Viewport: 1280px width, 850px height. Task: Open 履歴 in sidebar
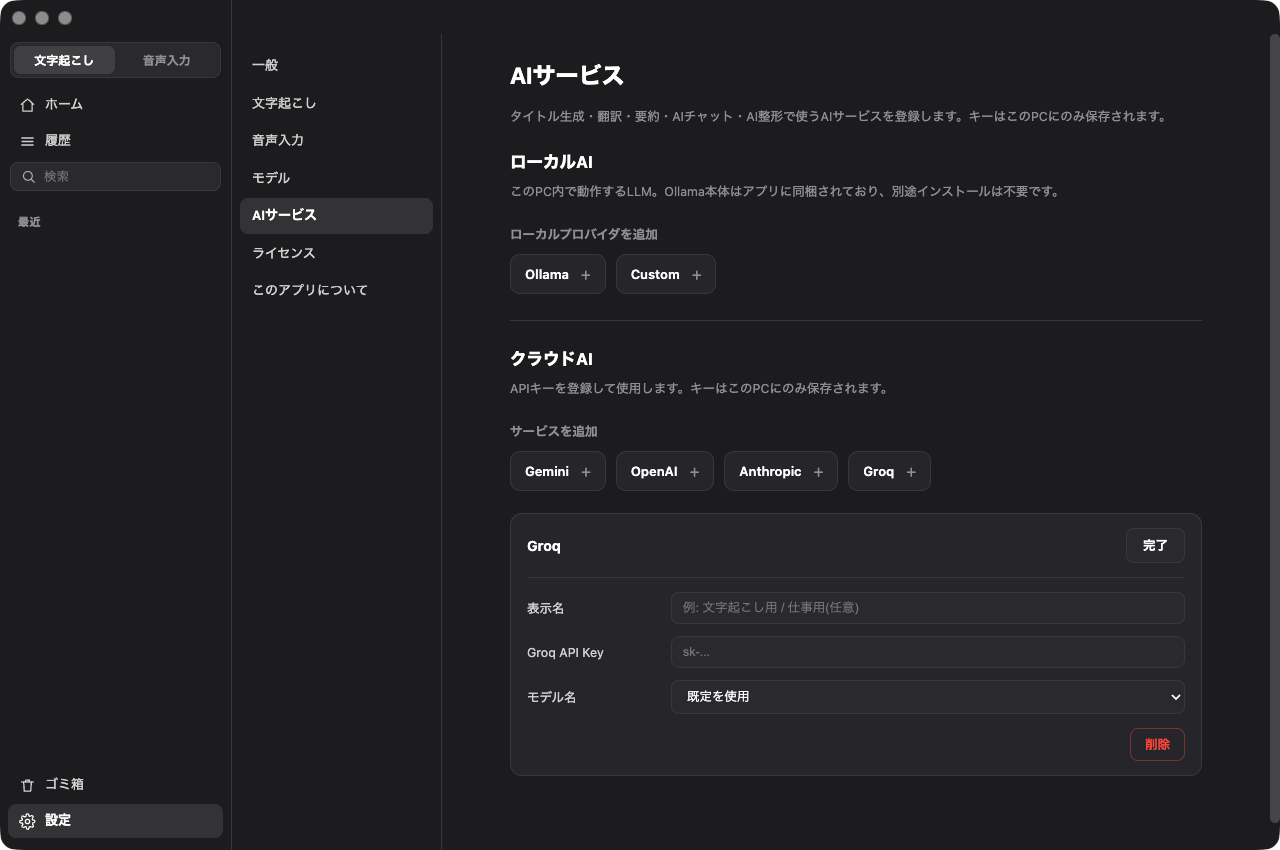(x=115, y=141)
